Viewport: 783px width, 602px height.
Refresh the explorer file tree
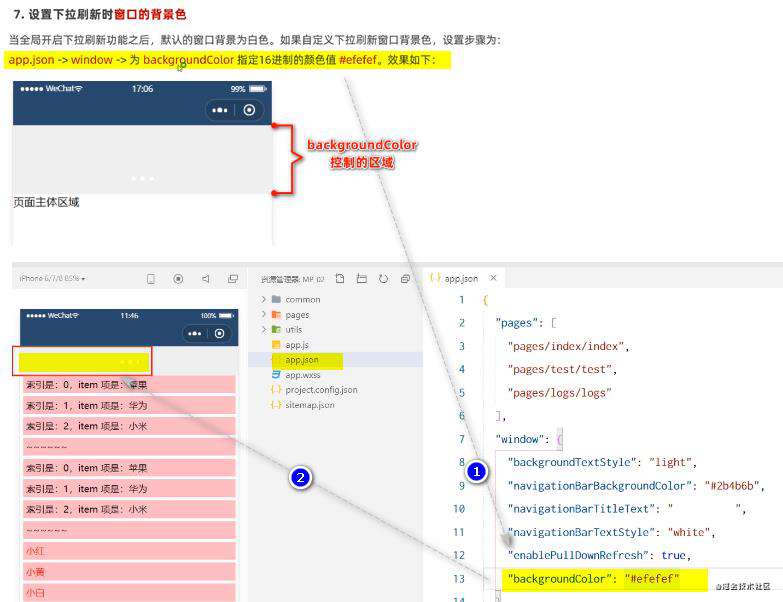(x=384, y=279)
